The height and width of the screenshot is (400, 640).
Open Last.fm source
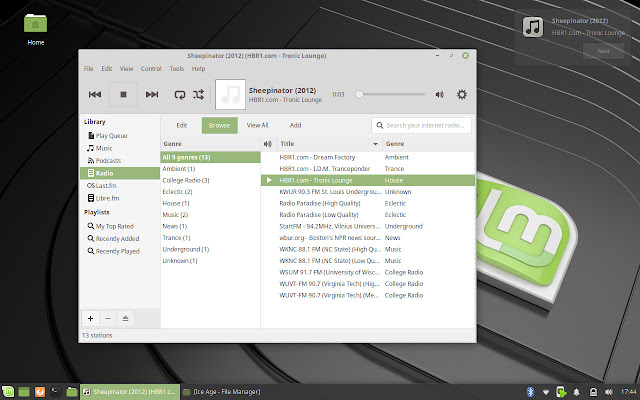coord(120,185)
